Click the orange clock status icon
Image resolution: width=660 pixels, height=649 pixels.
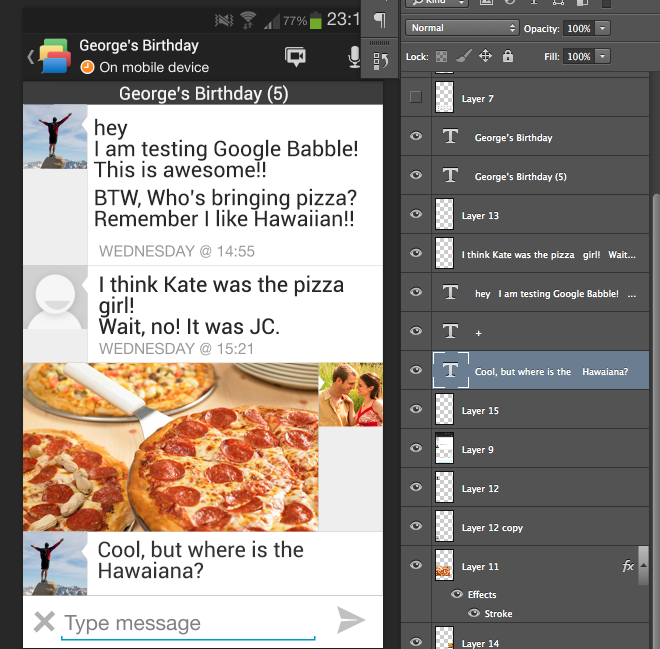[87, 67]
